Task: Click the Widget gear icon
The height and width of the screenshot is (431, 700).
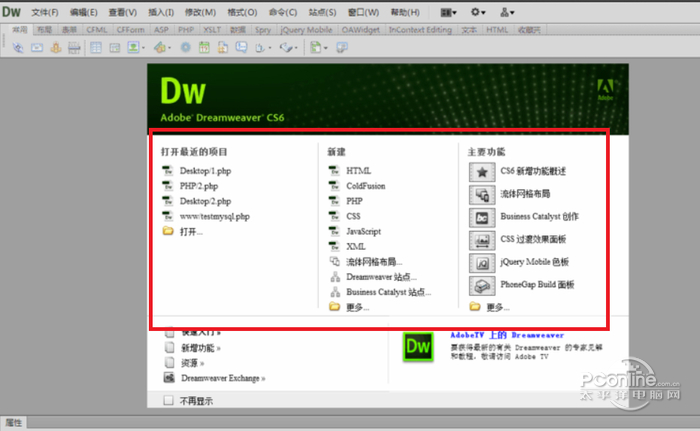Action: 185,47
